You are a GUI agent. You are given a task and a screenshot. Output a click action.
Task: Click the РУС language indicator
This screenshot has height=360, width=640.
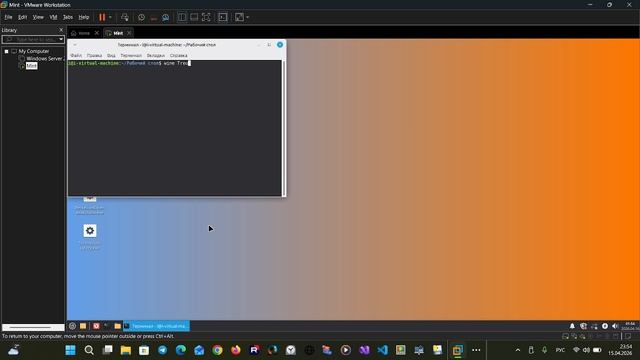click(x=560, y=350)
